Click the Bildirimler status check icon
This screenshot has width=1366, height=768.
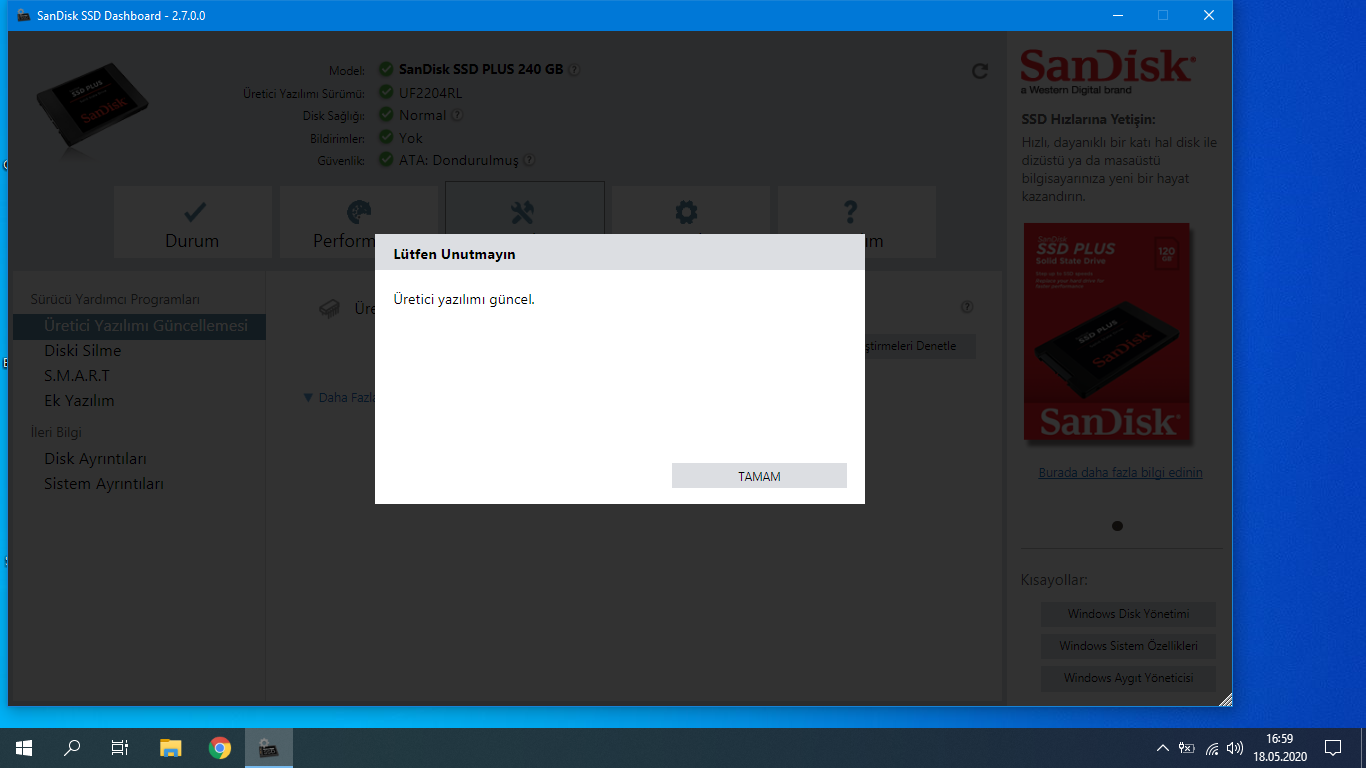click(386, 138)
